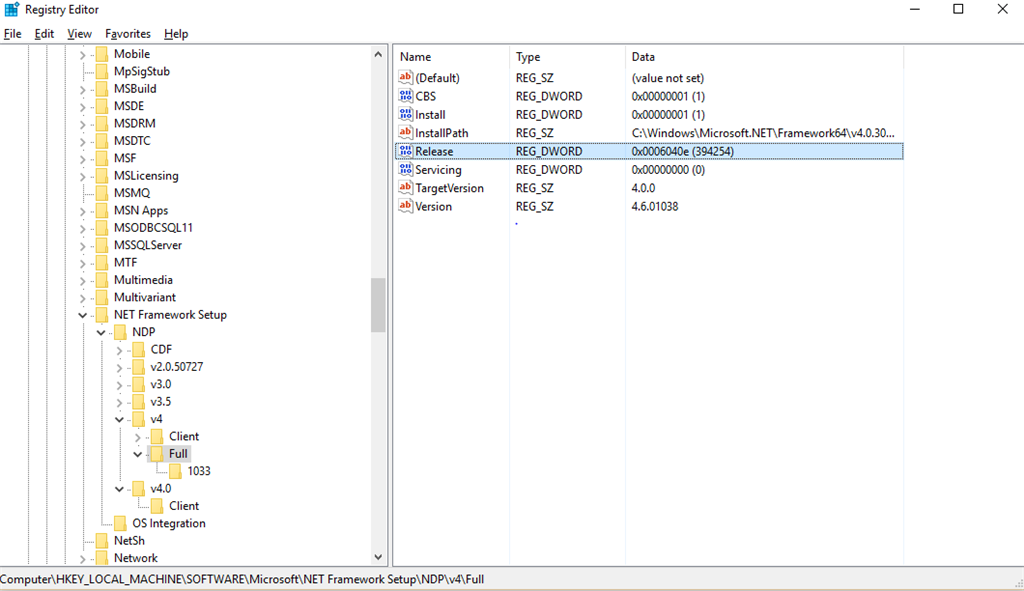Image resolution: width=1024 pixels, height=591 pixels.
Task: Click the Install DWORD value icon
Action: pos(406,114)
